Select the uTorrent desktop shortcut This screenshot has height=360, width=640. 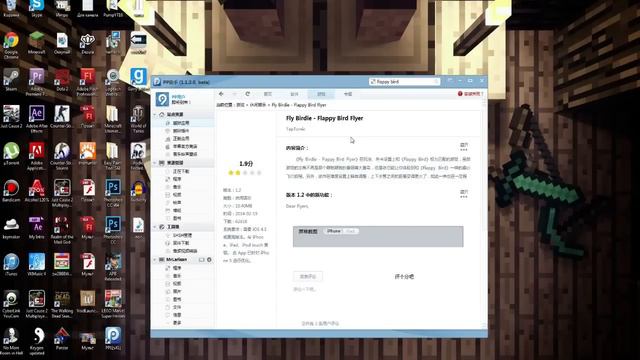(11, 154)
